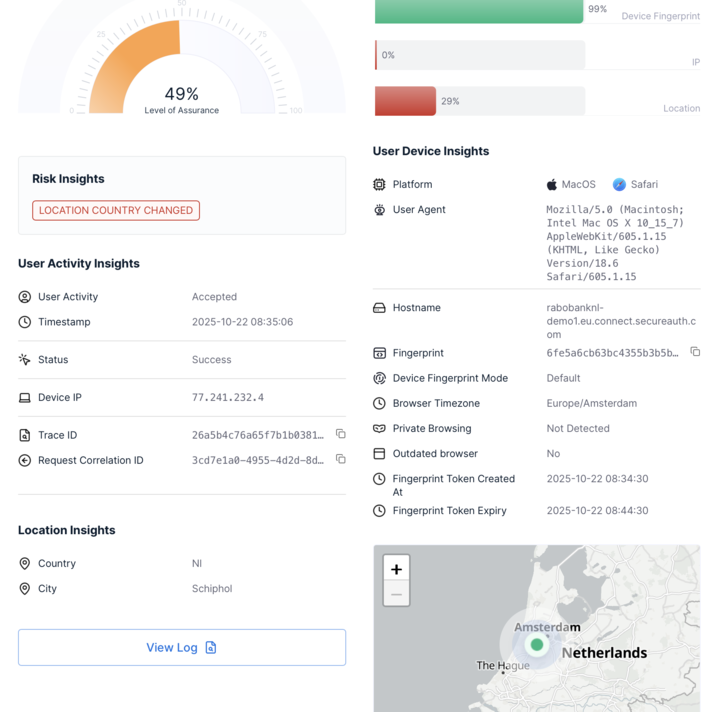Click the Timestamp clock icon
This screenshot has width=720, height=712.
coord(25,322)
